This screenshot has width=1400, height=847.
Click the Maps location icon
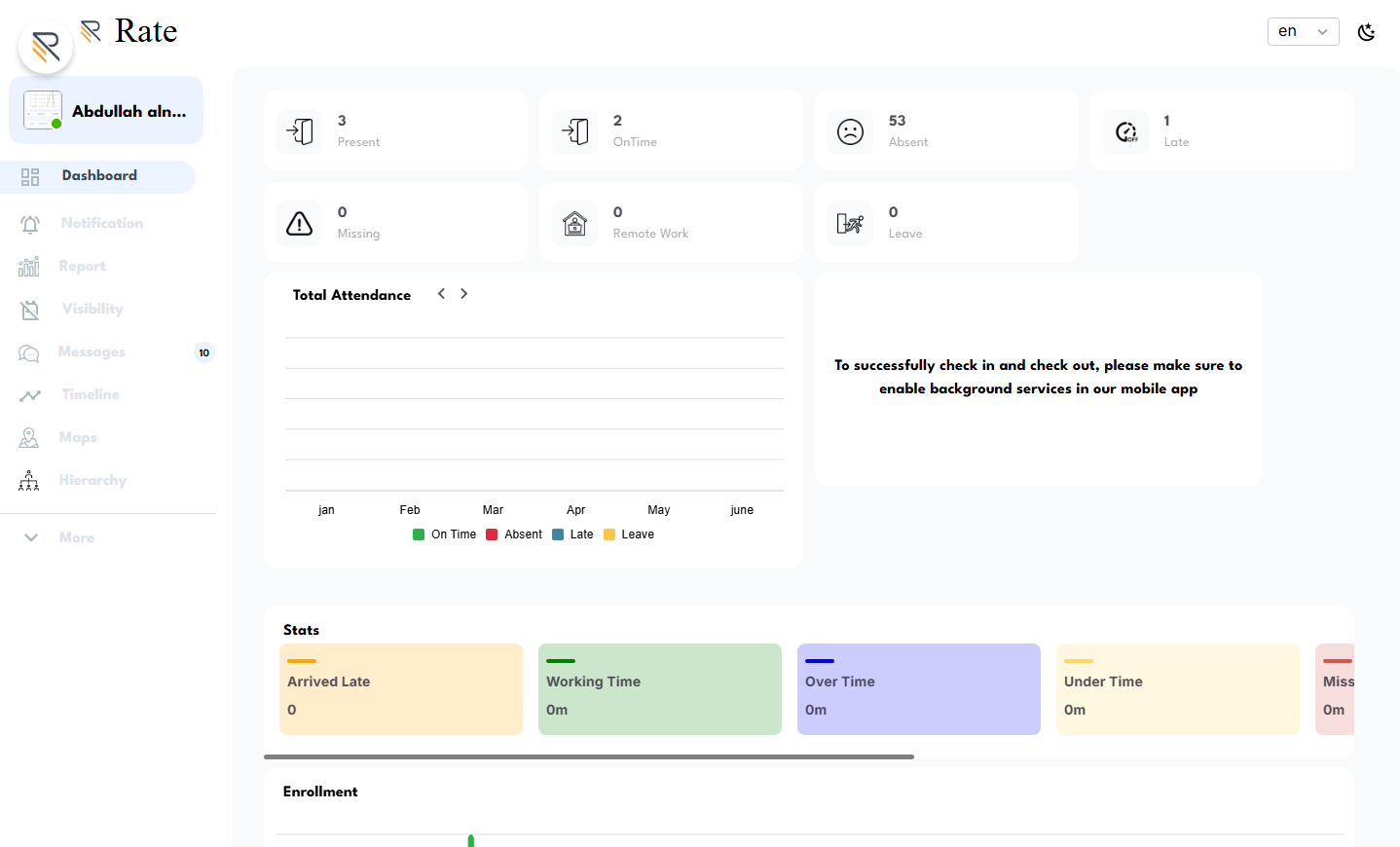point(29,438)
